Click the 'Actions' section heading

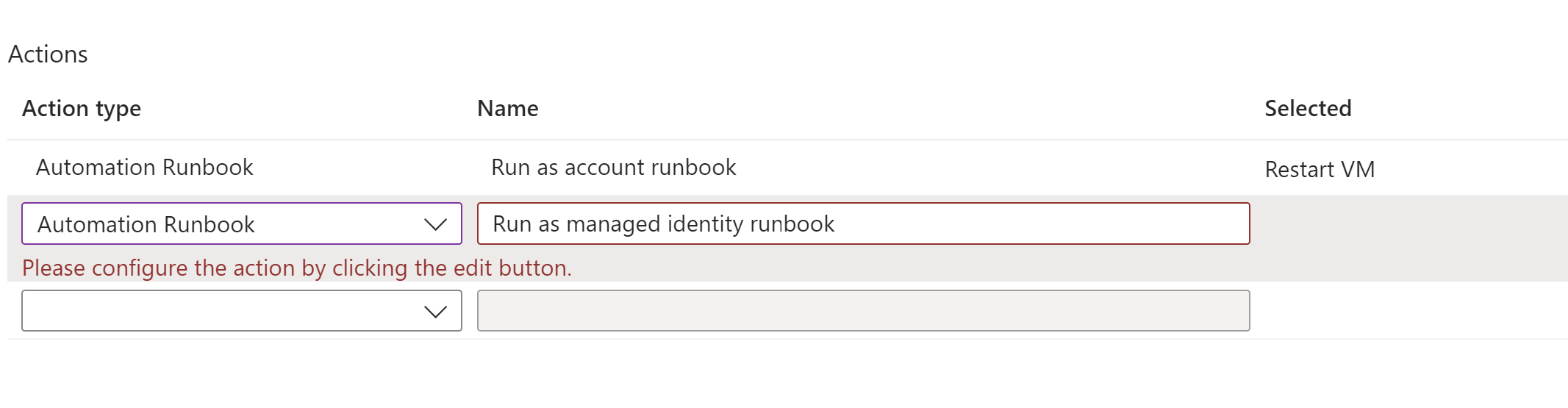(x=48, y=54)
